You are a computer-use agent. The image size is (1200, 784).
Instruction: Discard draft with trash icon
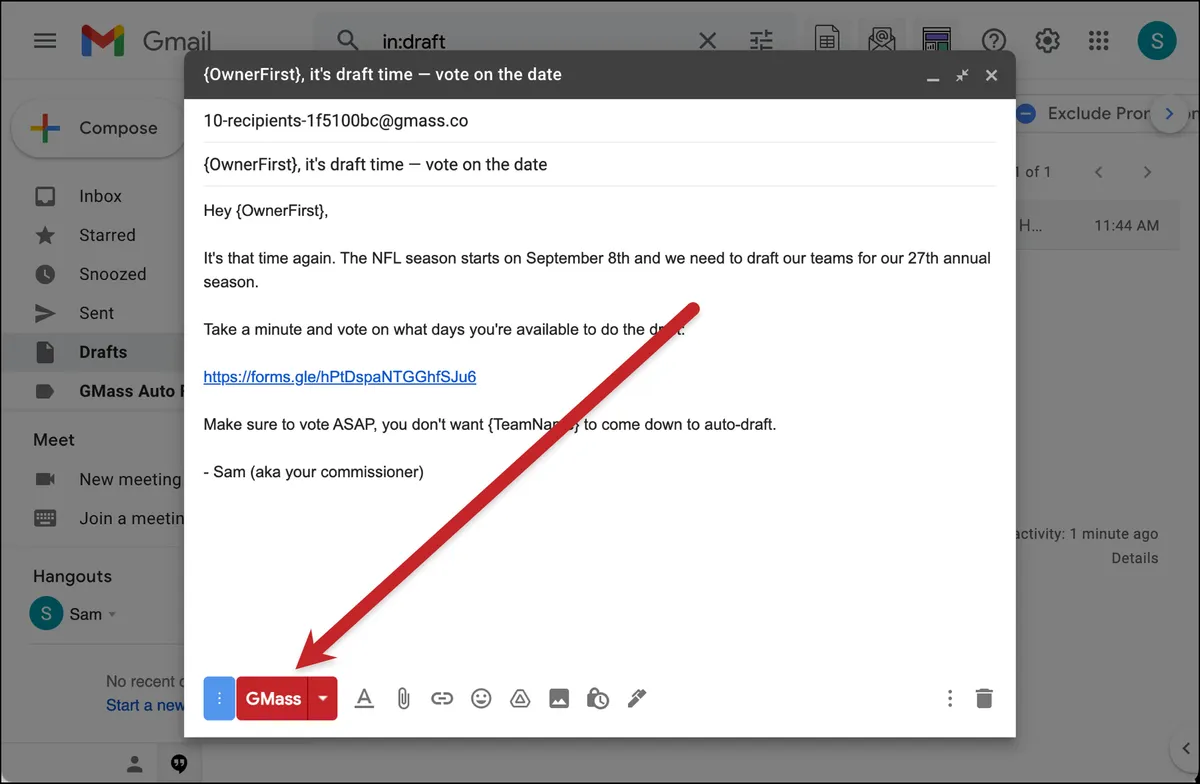pos(984,699)
